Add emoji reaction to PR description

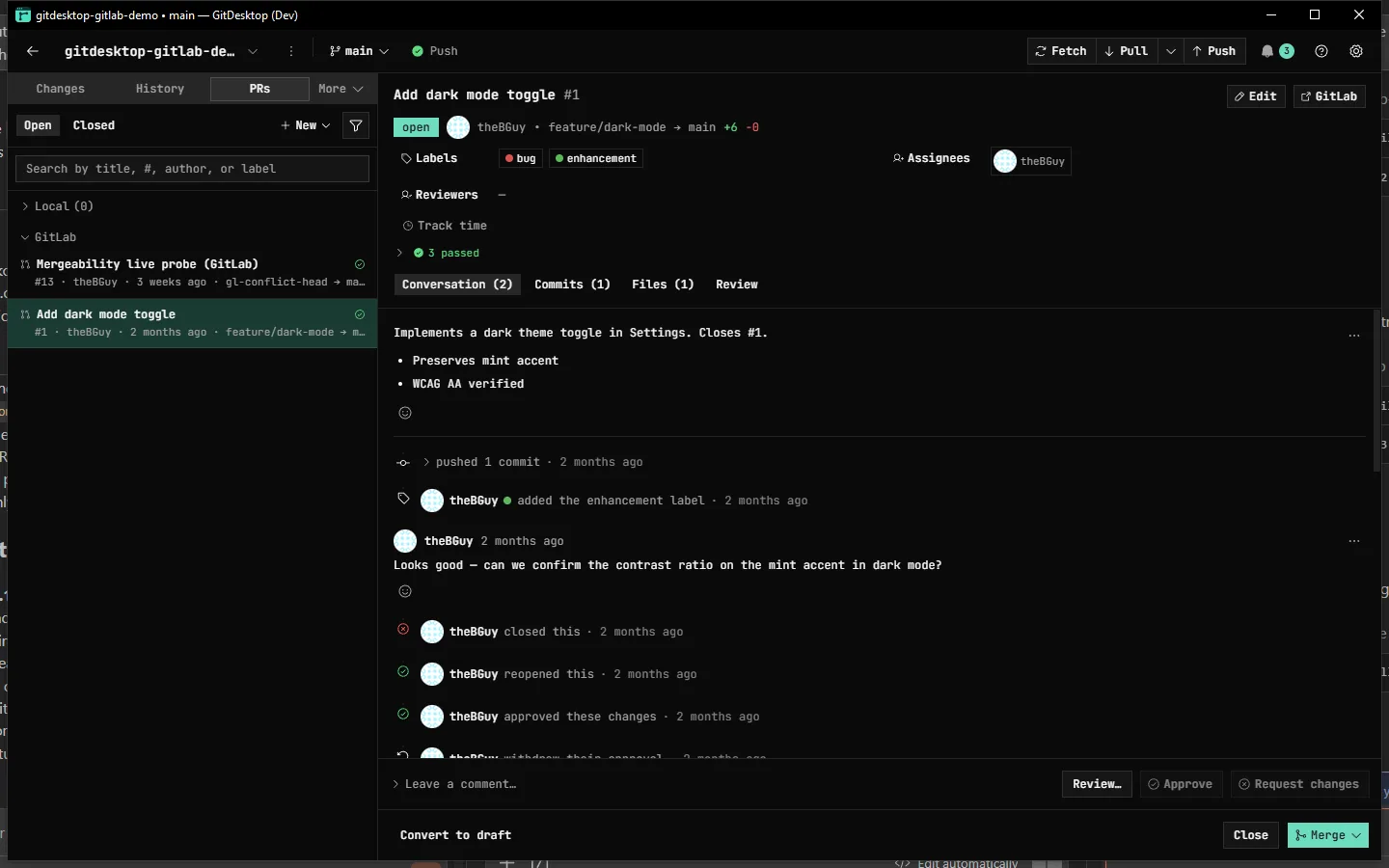[405, 413]
